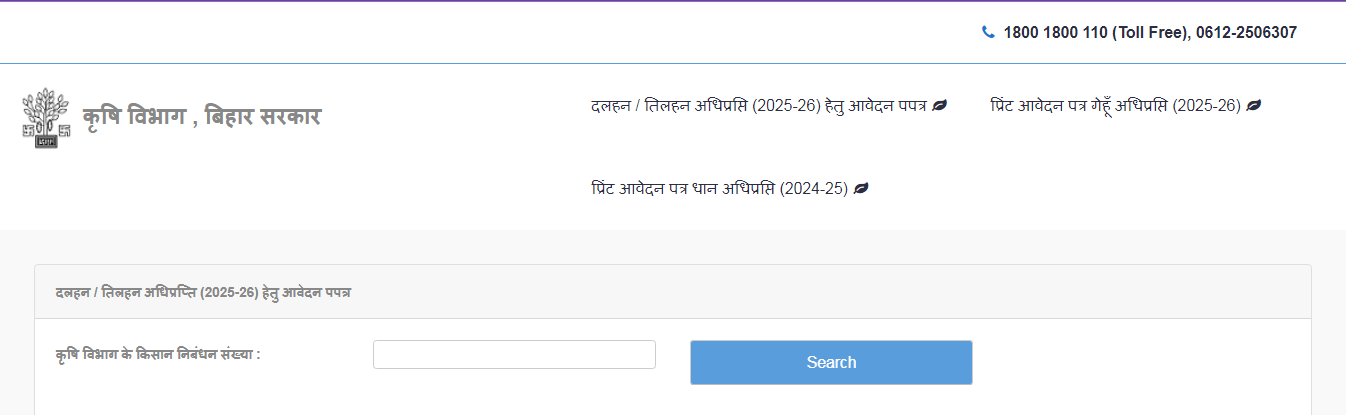Click leaf icon beside गेहूँ अधिप्राप्ति (2025-26)
1346x415 pixels.
click(x=1254, y=105)
